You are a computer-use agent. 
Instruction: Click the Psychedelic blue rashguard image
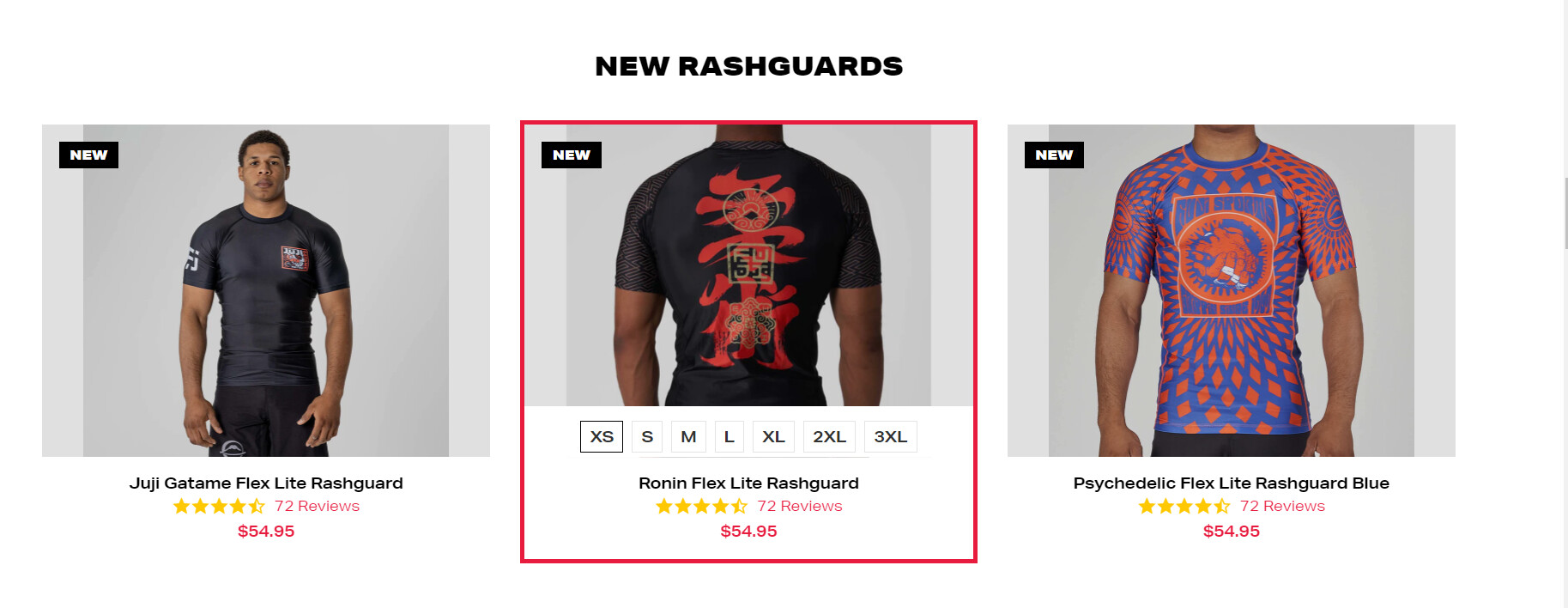click(1231, 290)
